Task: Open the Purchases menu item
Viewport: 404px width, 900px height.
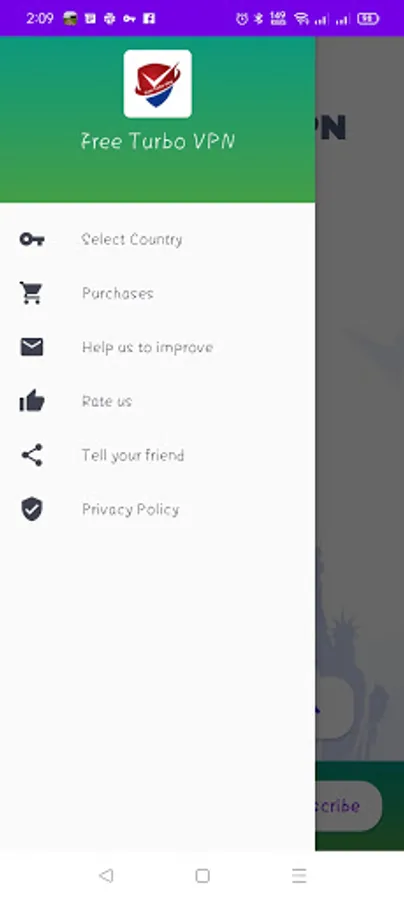Action: tap(157, 293)
